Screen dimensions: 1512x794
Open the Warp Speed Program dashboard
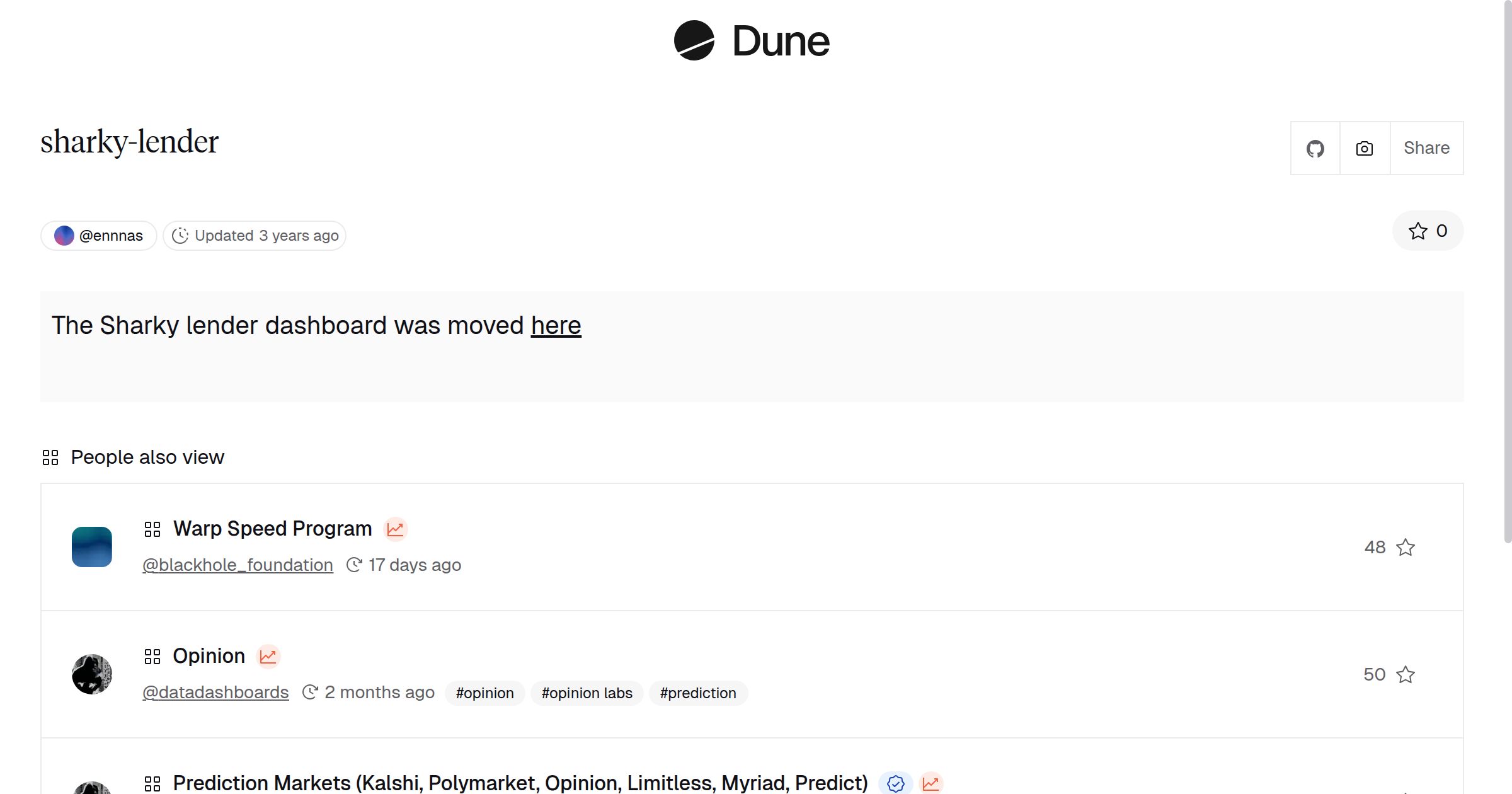point(272,529)
